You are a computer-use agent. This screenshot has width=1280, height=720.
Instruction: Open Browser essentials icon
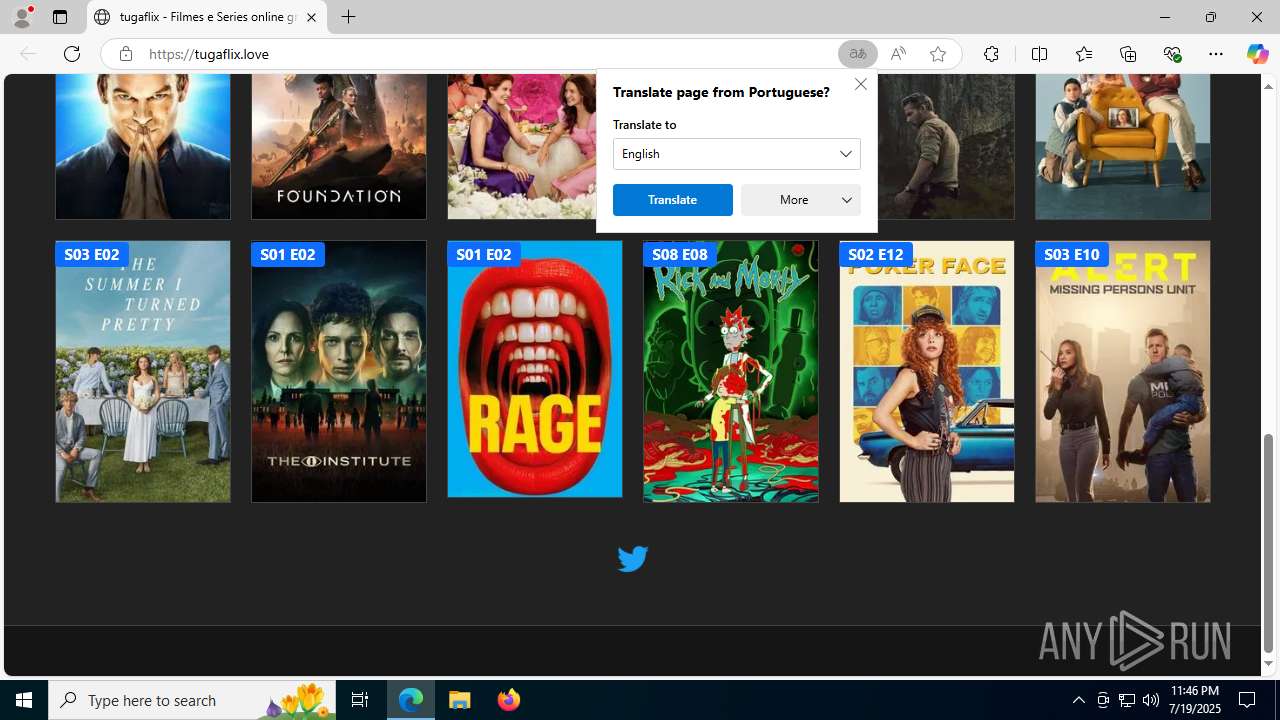coord(1172,54)
